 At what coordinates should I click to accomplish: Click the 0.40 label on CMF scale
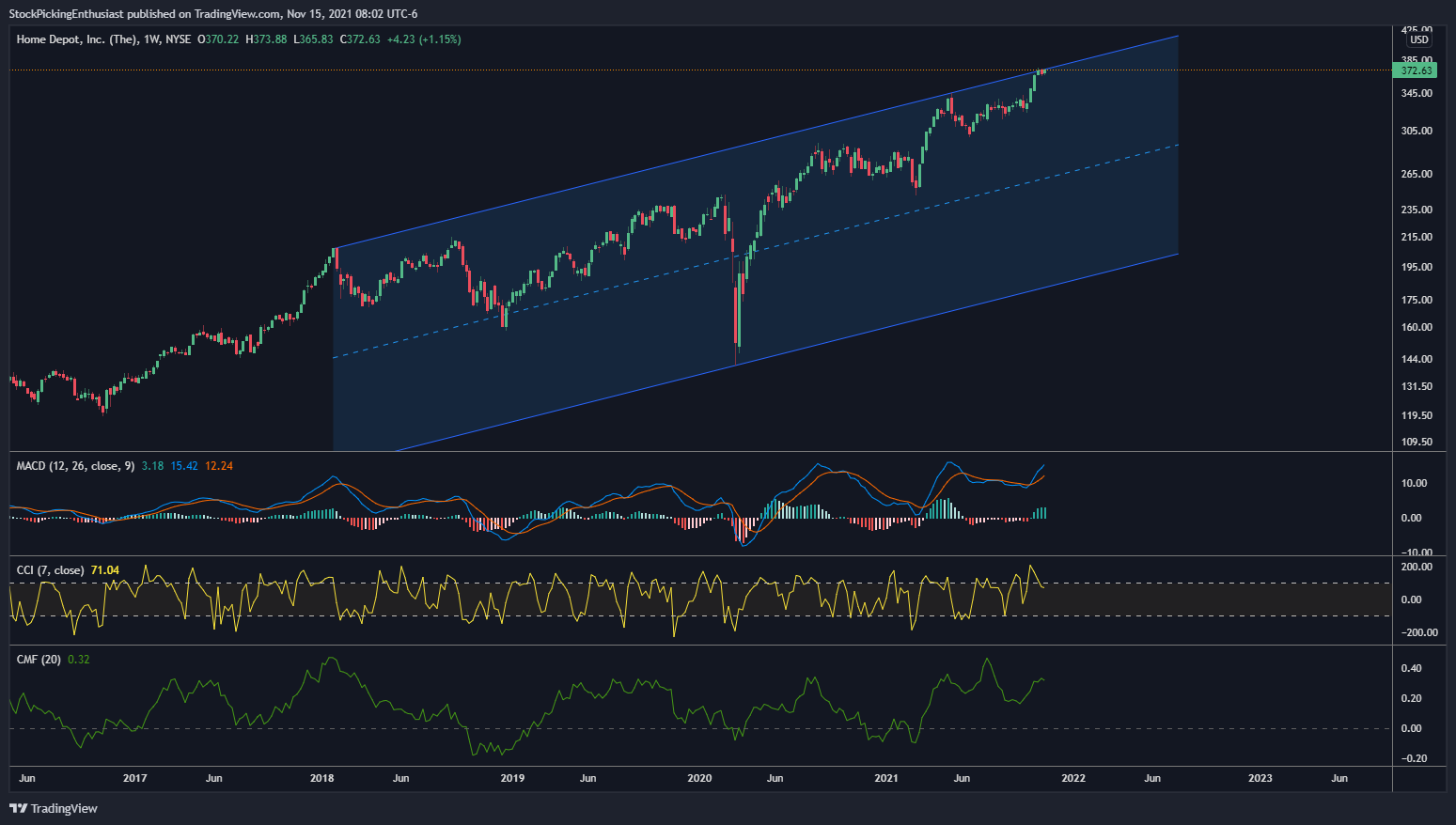[x=1411, y=669]
